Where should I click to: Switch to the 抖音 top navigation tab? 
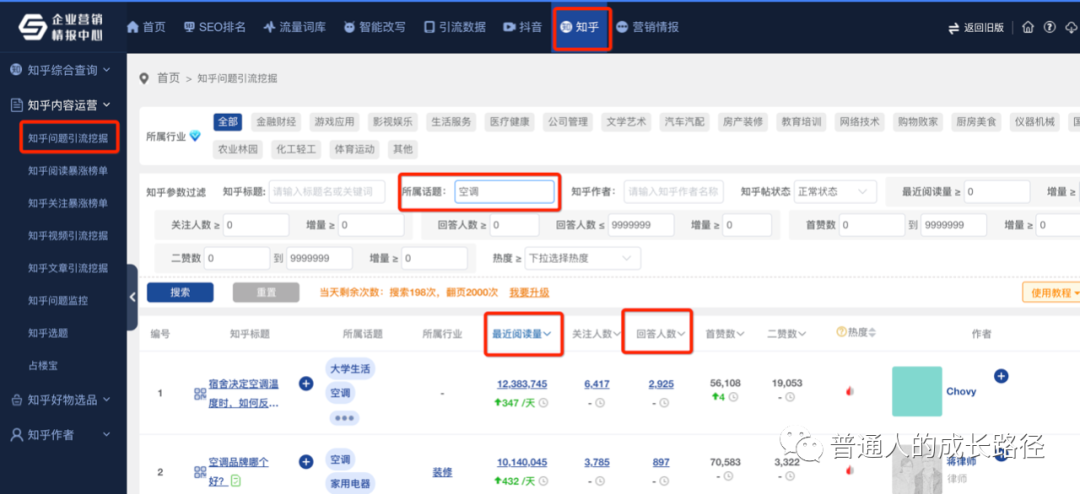522,27
